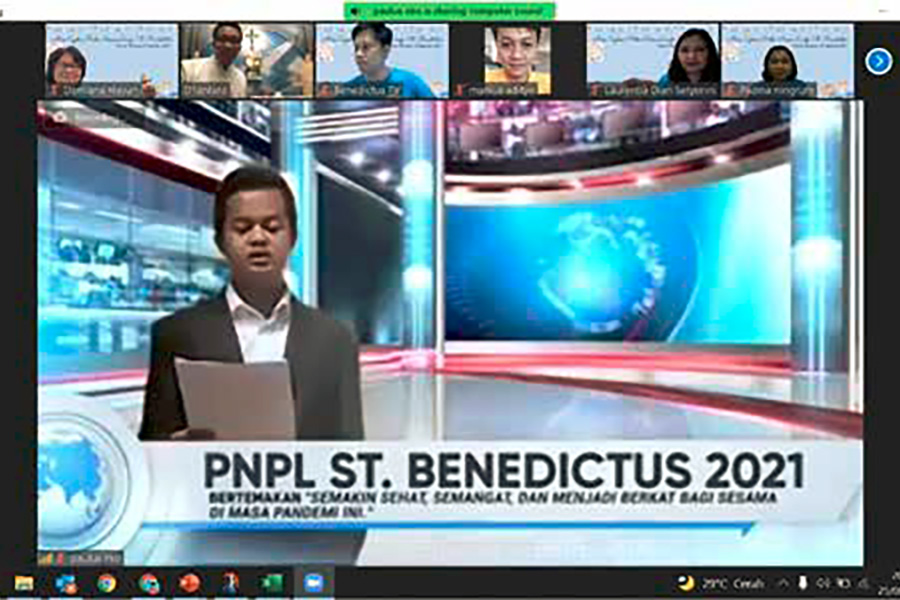This screenshot has width=900, height=600.
Task: Open the second Chrome icon in taskbar
Action: (x=149, y=583)
